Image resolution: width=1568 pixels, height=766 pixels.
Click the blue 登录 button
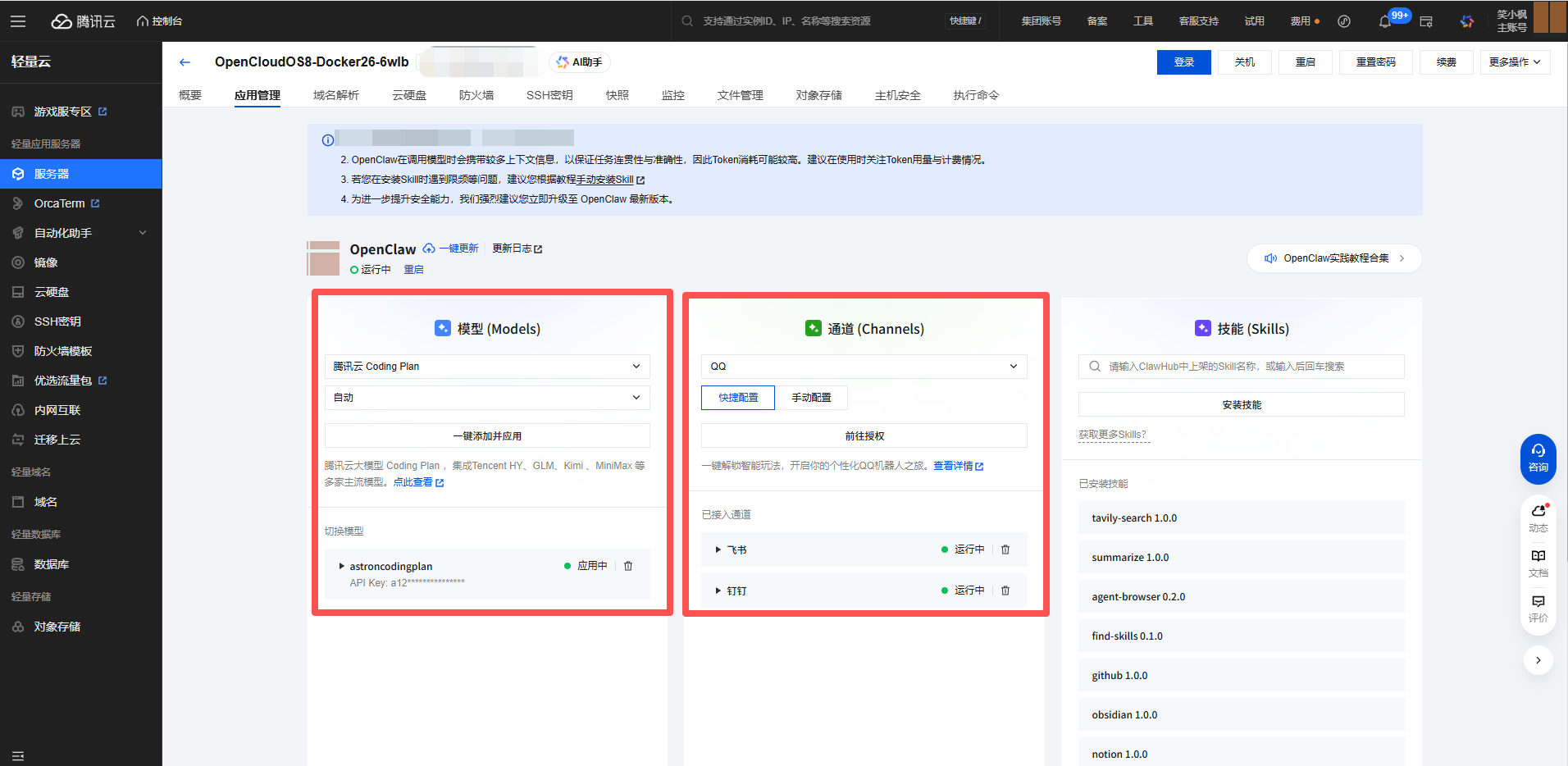(1183, 62)
